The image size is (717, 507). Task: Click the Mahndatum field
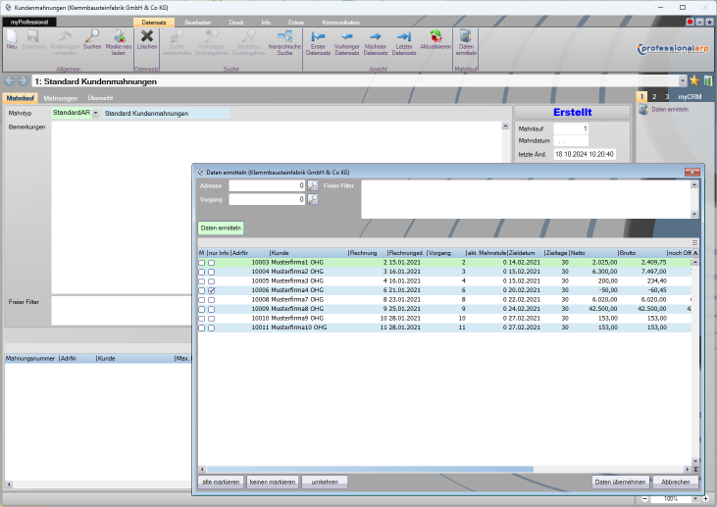571,141
